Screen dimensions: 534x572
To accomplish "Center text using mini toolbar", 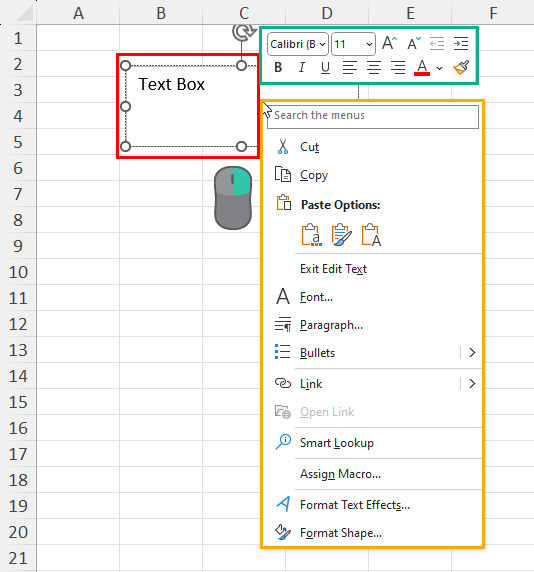I will click(374, 67).
